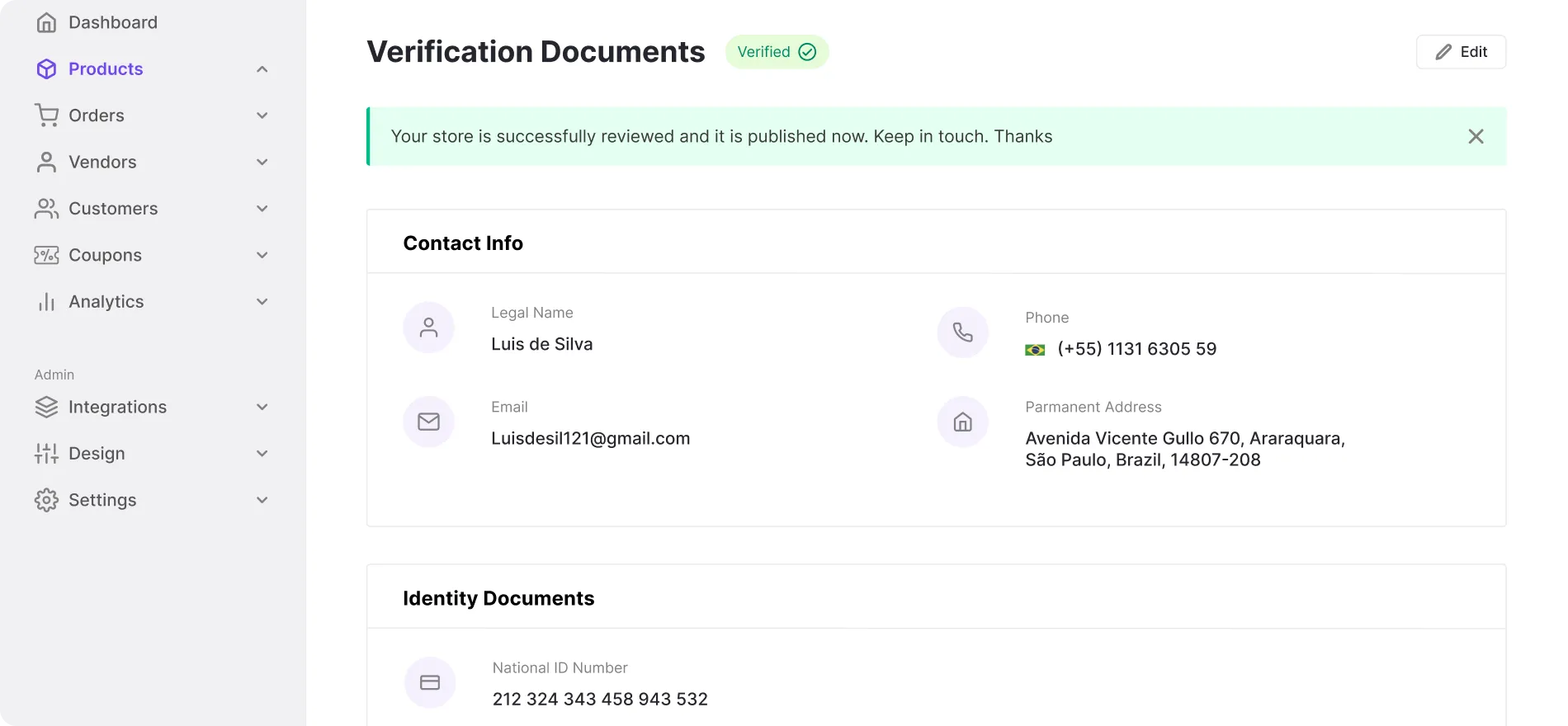This screenshot has height=726, width=1568.
Task: Open Settings in the sidebar
Action: pos(102,500)
